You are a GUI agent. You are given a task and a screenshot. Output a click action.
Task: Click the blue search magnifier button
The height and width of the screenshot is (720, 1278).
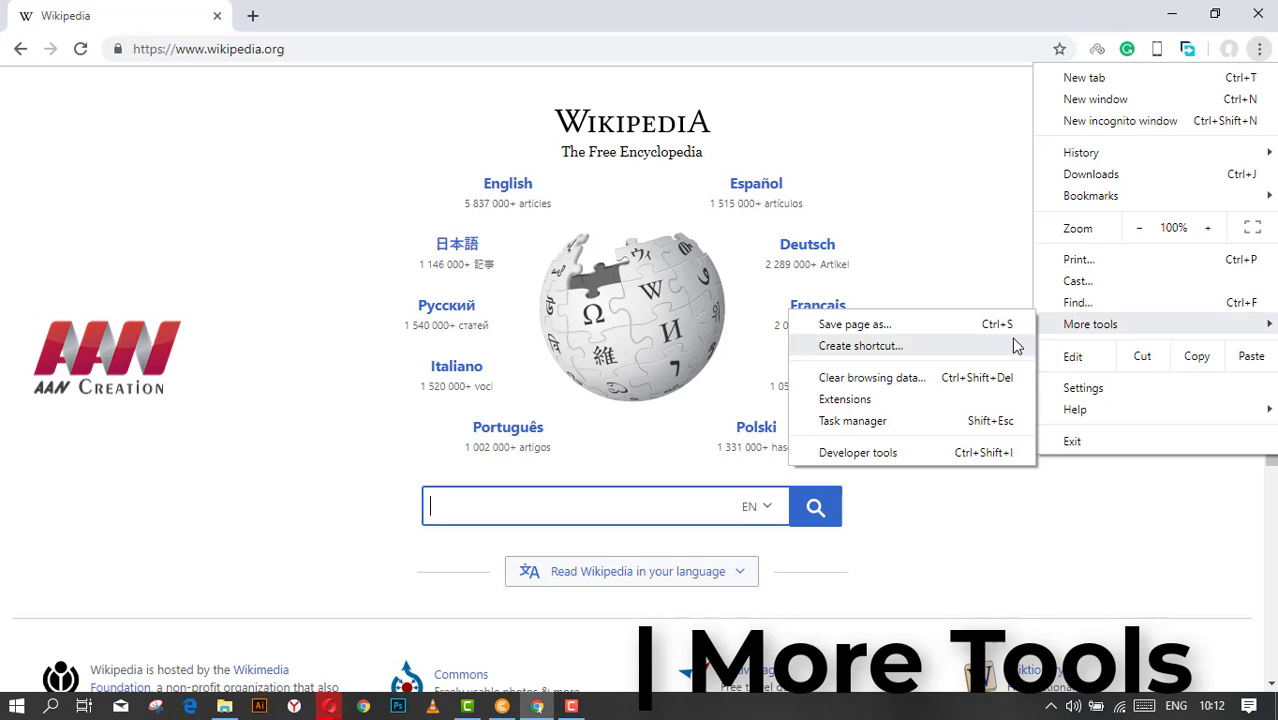tap(815, 507)
